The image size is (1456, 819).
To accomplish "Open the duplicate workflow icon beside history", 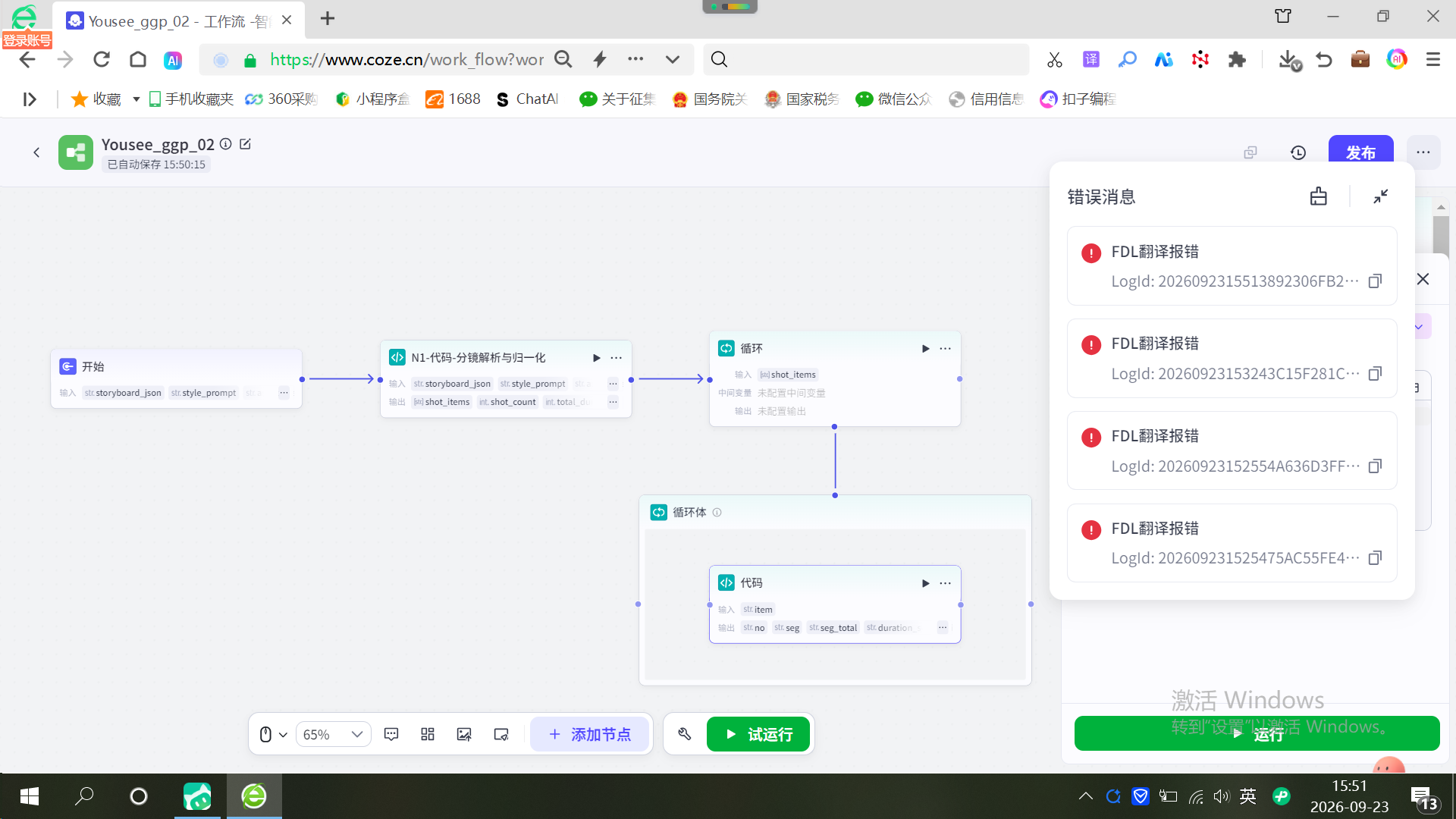I will (x=1250, y=152).
